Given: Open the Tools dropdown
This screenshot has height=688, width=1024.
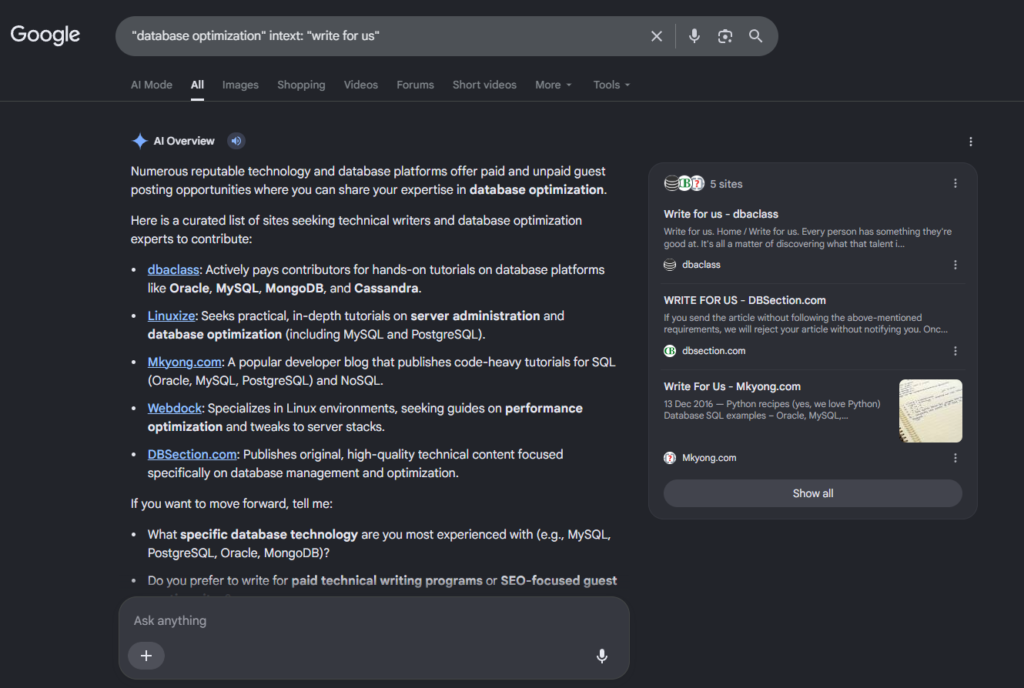Looking at the screenshot, I should coord(611,85).
